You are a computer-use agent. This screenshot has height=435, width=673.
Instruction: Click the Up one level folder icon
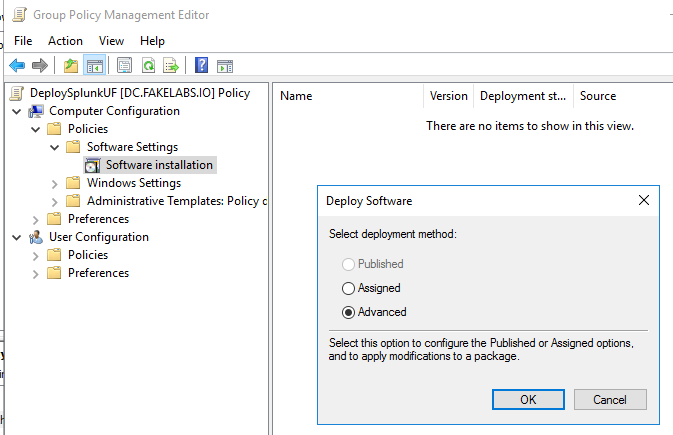click(70, 66)
